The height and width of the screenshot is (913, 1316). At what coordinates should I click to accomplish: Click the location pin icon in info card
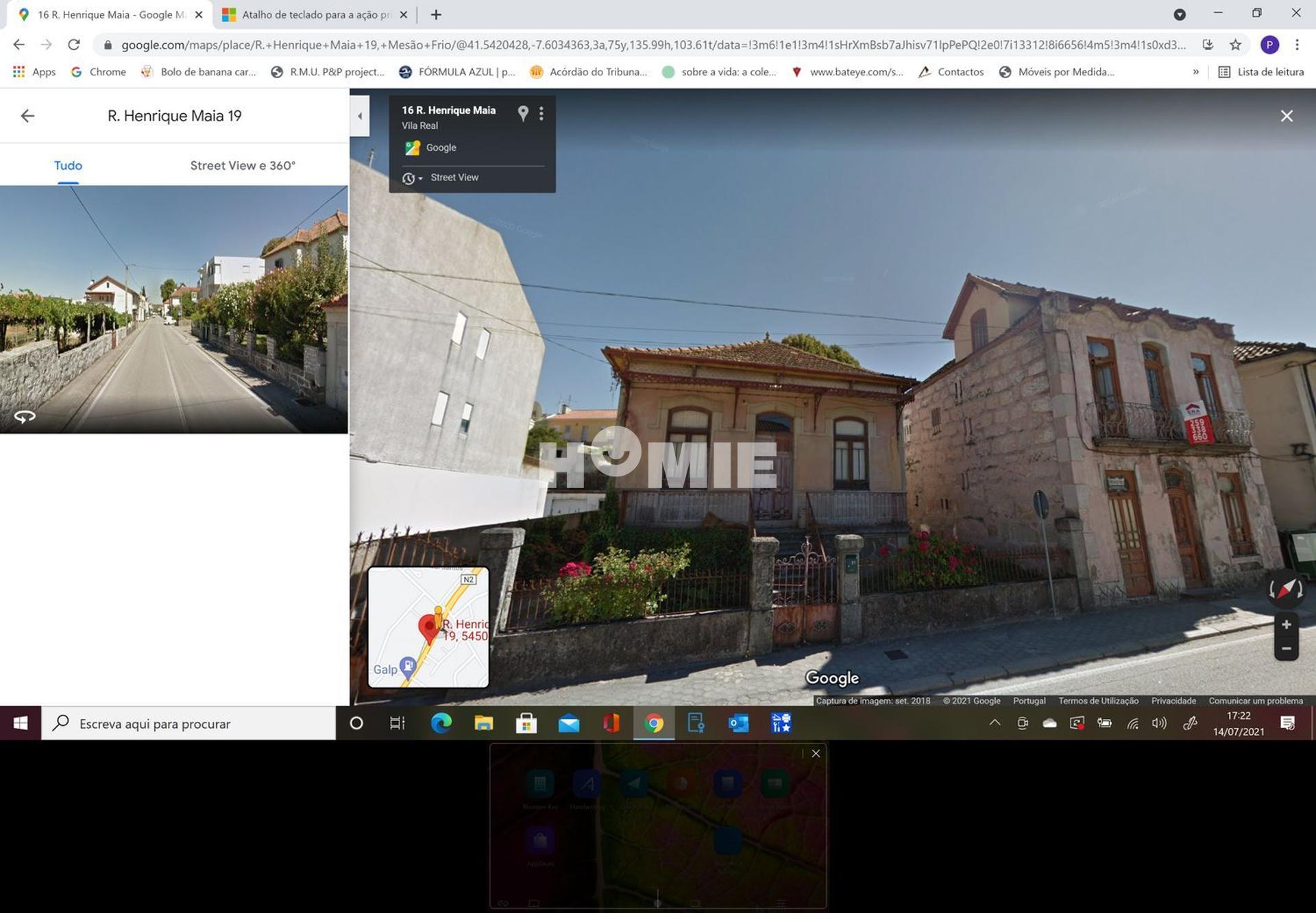point(523,114)
